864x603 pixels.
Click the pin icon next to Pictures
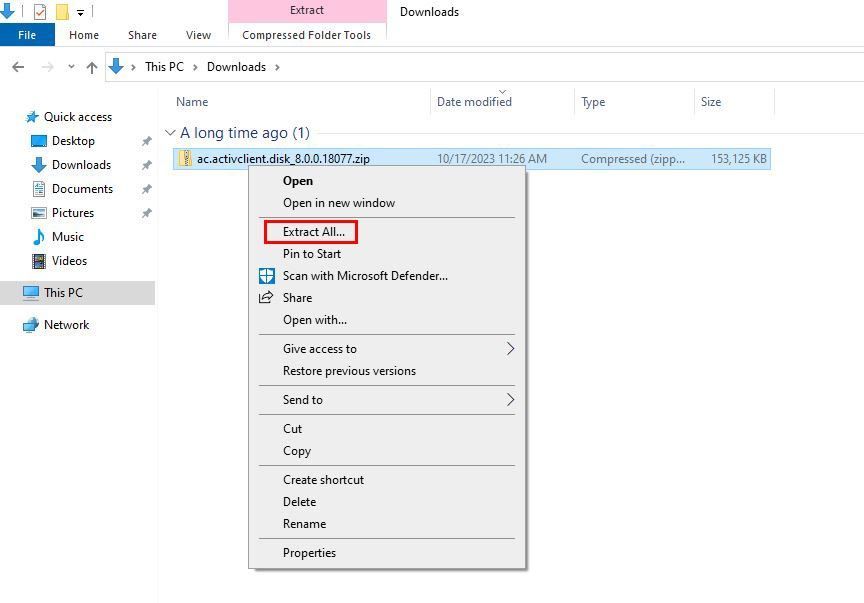click(x=147, y=213)
